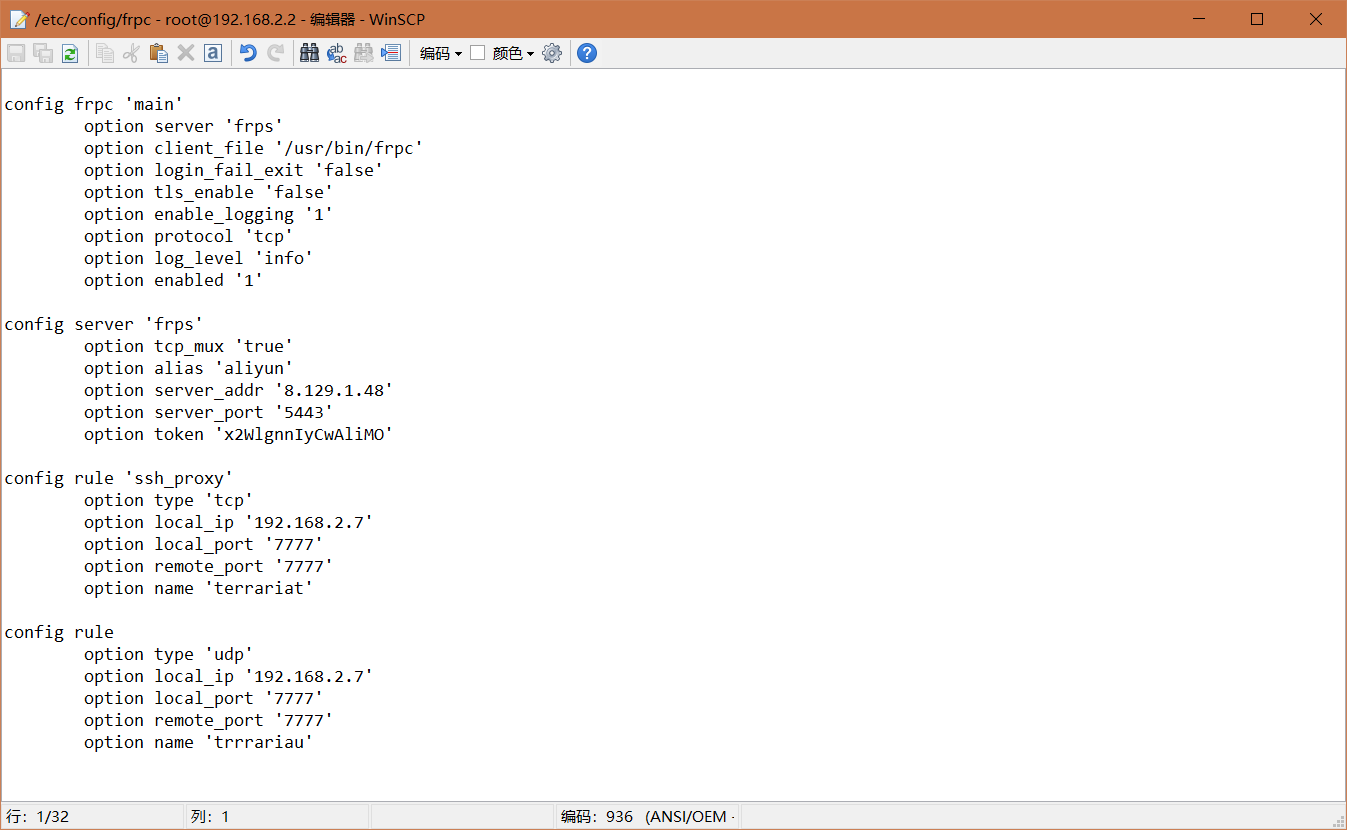Open the 编码 encoding dropdown

[x=438, y=52]
